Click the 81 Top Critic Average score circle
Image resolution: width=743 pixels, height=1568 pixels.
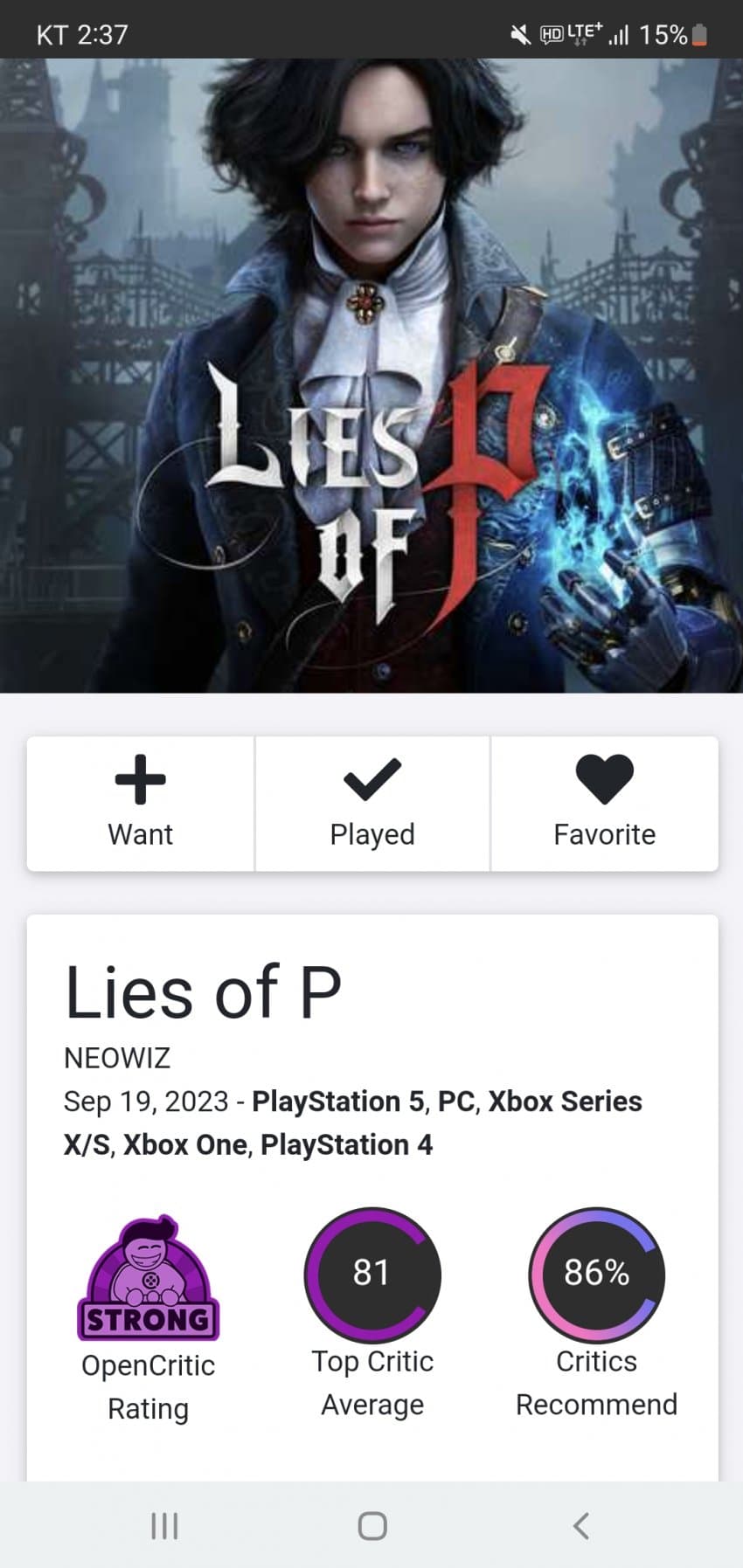(372, 1274)
